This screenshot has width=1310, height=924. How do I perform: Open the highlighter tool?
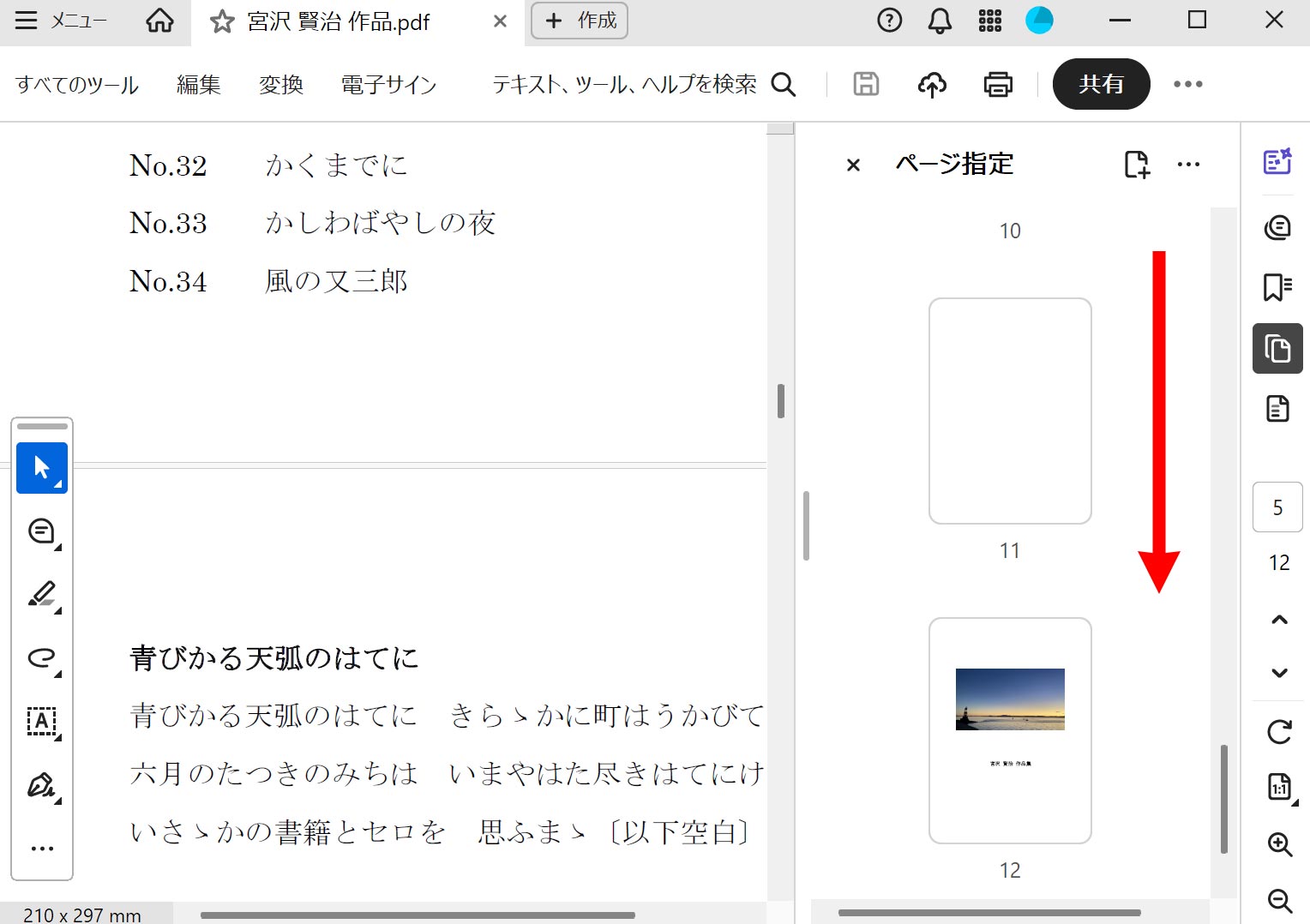pos(41,594)
